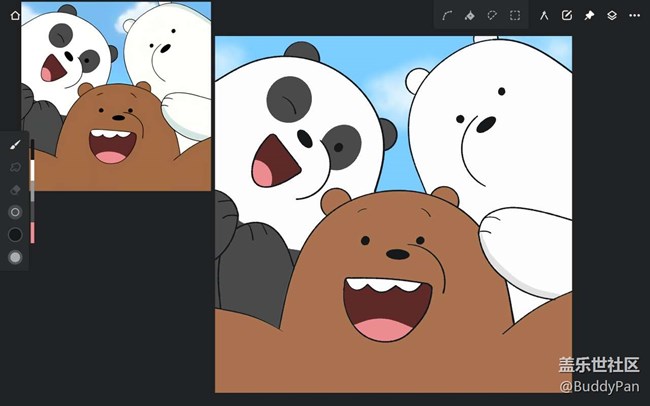The height and width of the screenshot is (406, 650).
Task: Open the three-dot more options menu
Action: click(634, 16)
